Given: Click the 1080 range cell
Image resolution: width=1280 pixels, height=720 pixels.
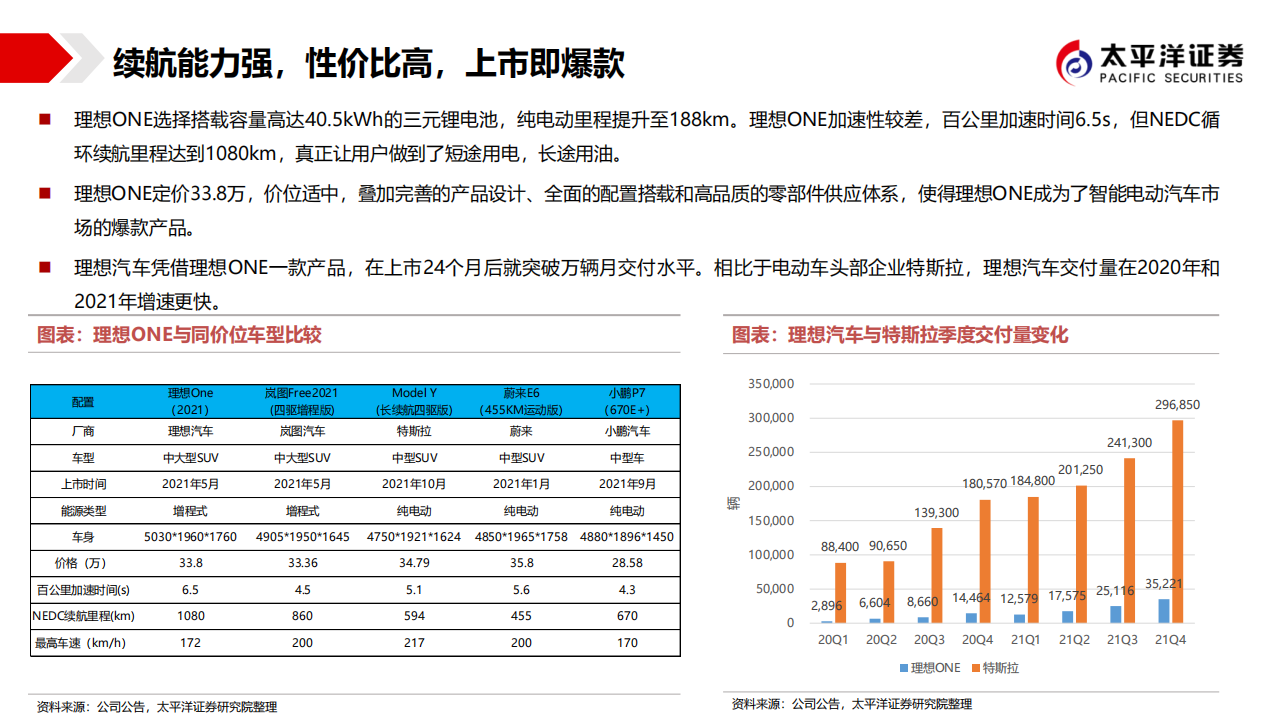Looking at the screenshot, I should pos(190,616).
